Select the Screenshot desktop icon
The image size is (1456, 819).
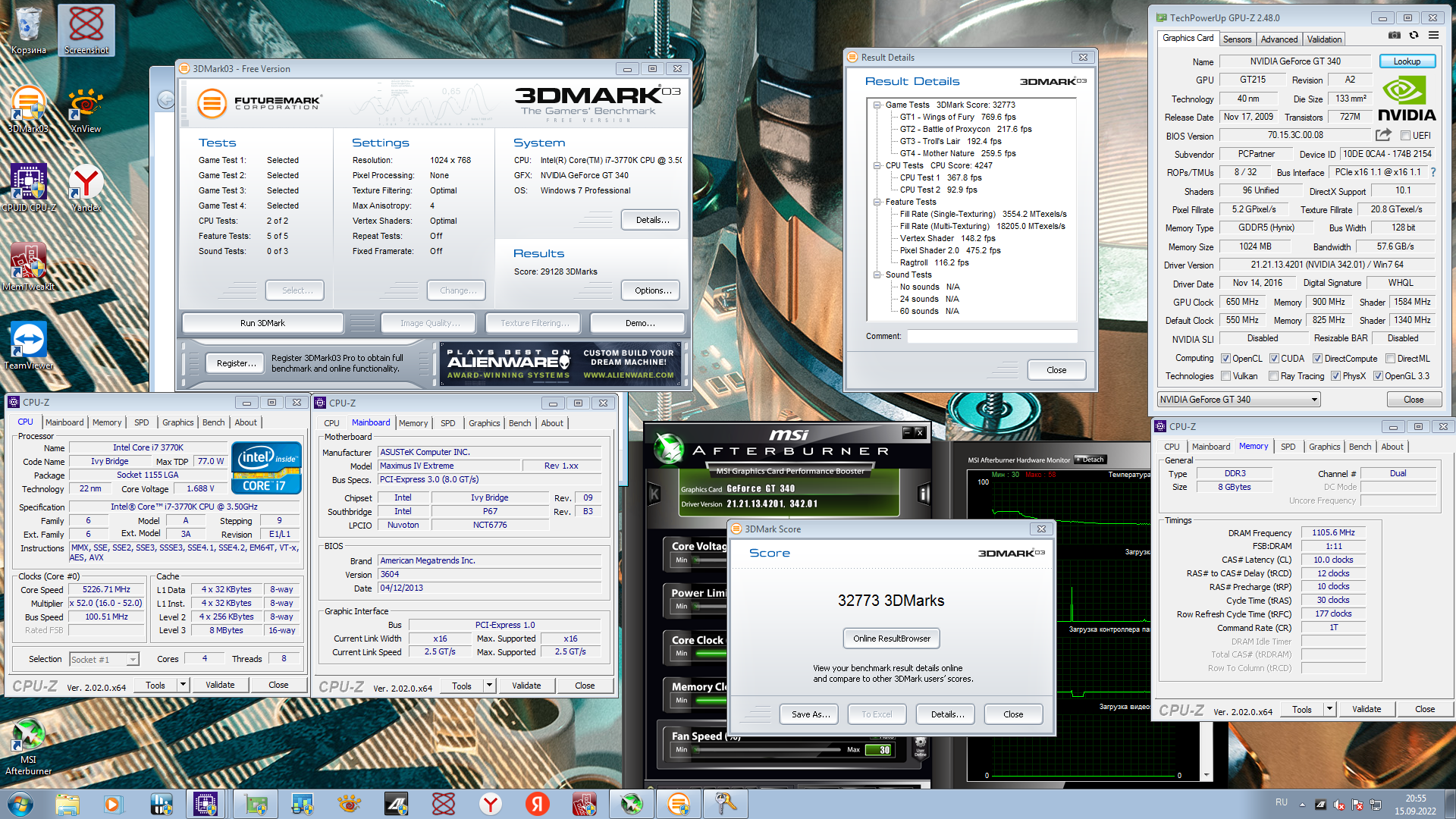(x=86, y=30)
